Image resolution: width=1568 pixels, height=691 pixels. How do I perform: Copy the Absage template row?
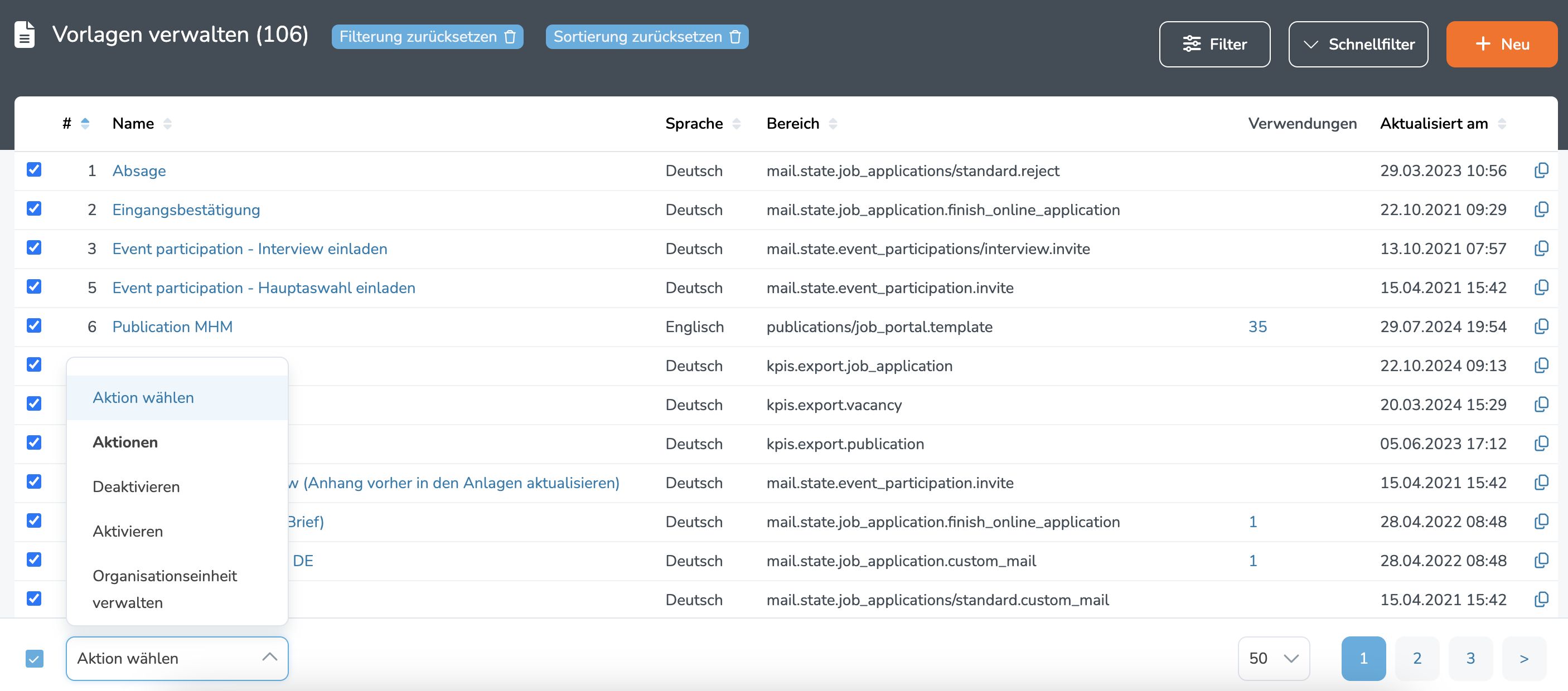coord(1541,171)
